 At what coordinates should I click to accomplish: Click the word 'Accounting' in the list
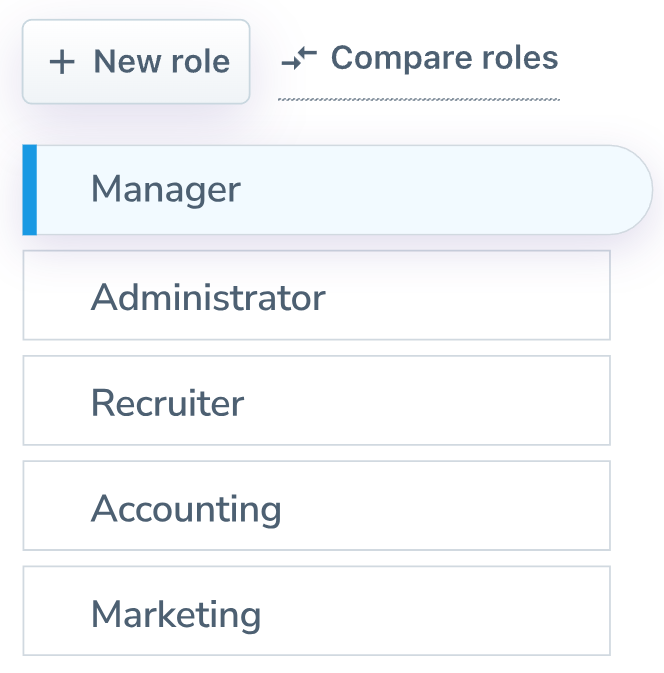[186, 509]
